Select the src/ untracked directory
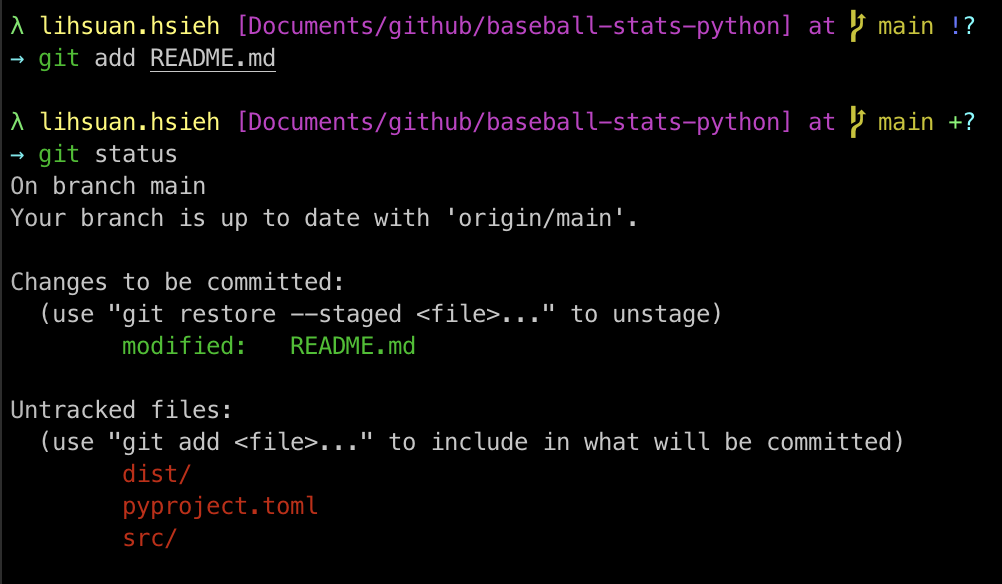 click(150, 538)
